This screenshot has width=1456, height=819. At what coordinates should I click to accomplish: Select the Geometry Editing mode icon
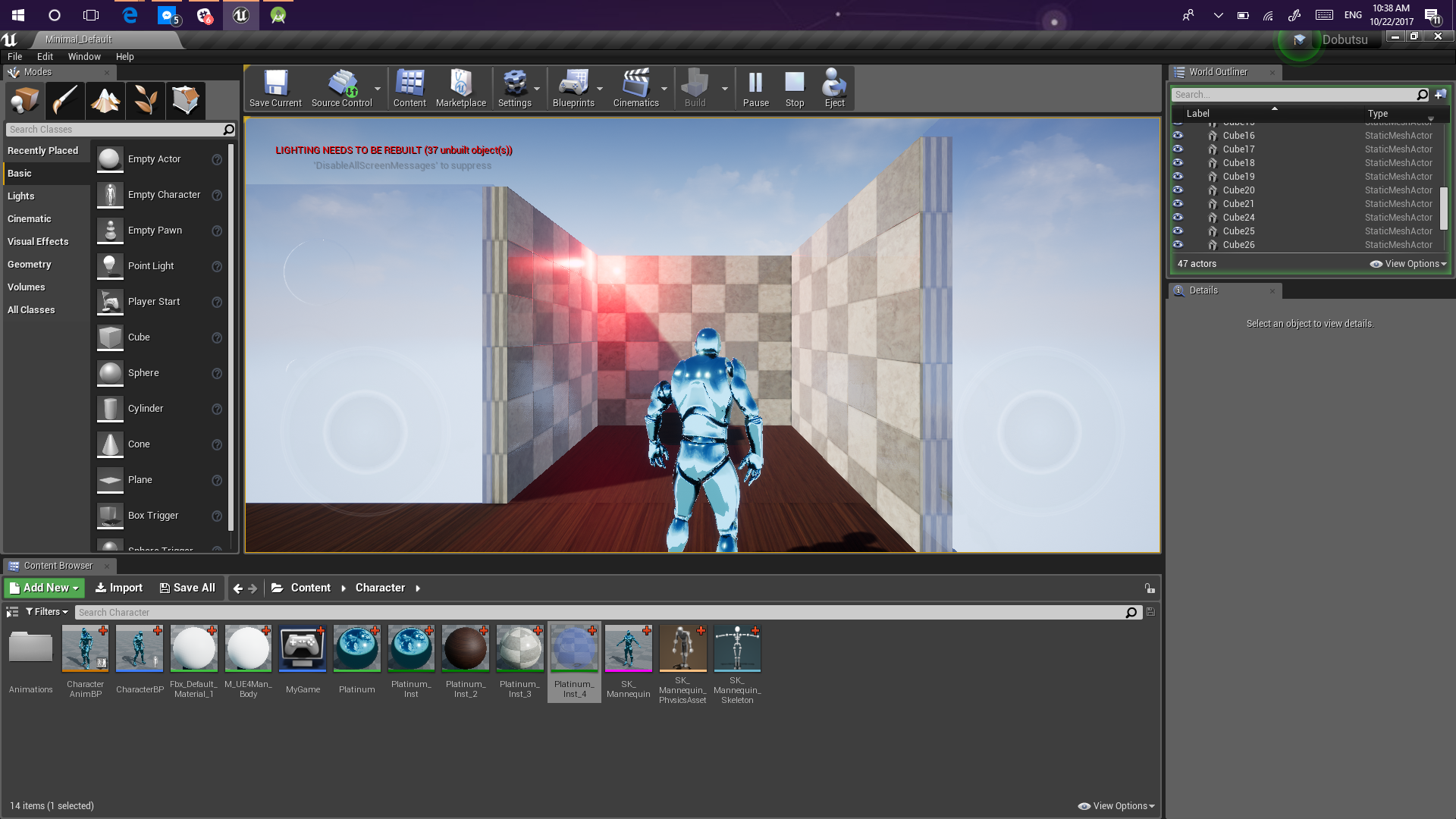click(x=185, y=100)
